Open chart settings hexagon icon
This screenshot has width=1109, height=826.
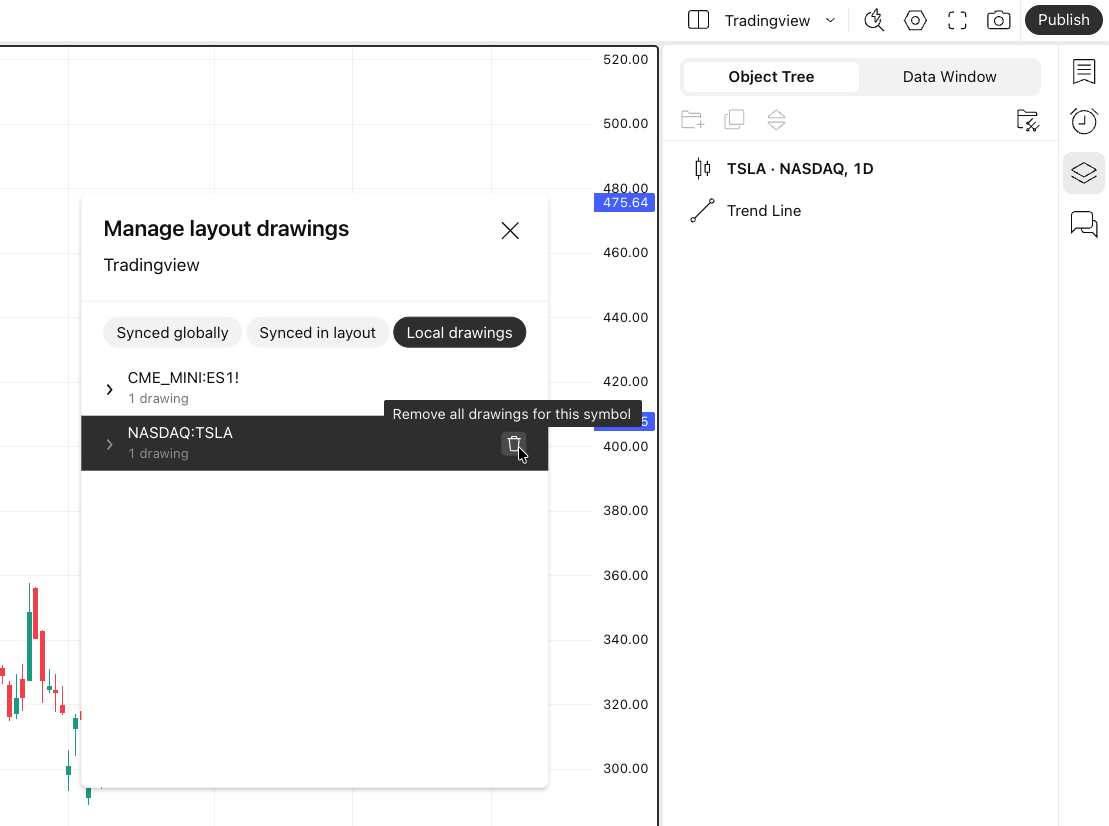(x=915, y=20)
